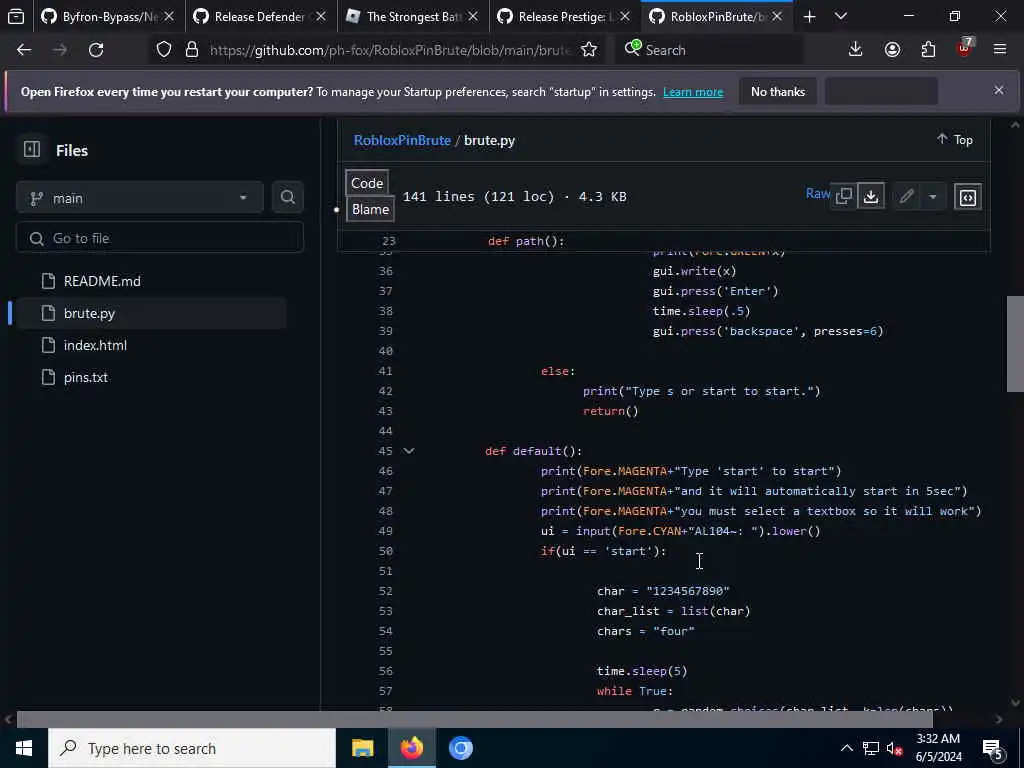This screenshot has height=768, width=1024.
Task: Focus the Go to file search field
Action: click(160, 238)
